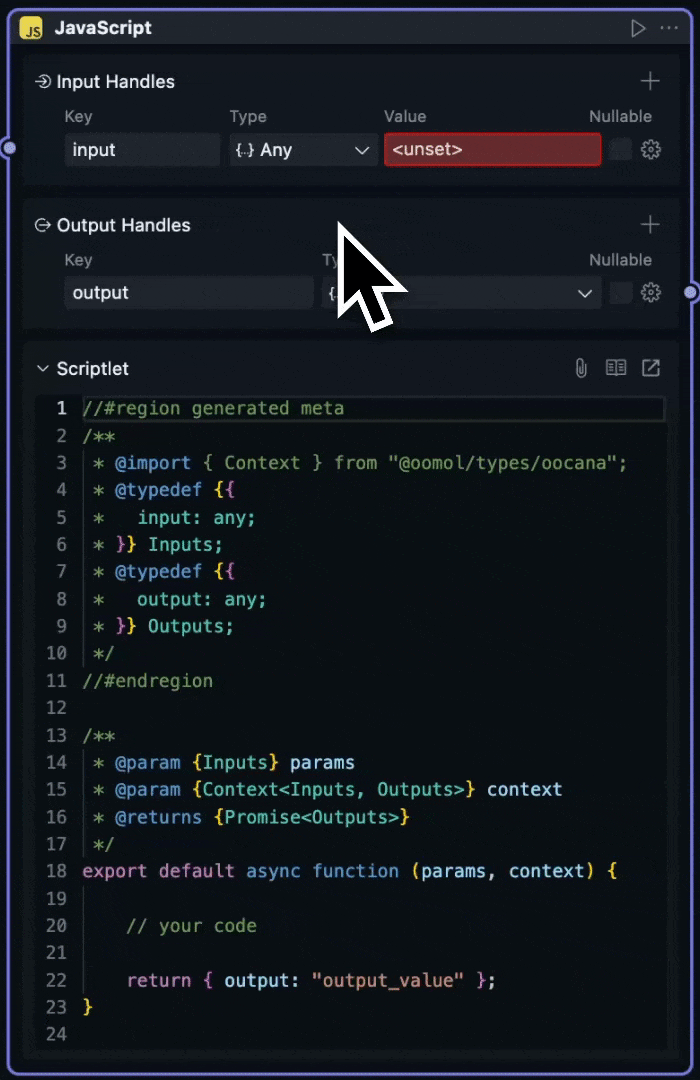Open settings gear for the output handle

coord(651,293)
